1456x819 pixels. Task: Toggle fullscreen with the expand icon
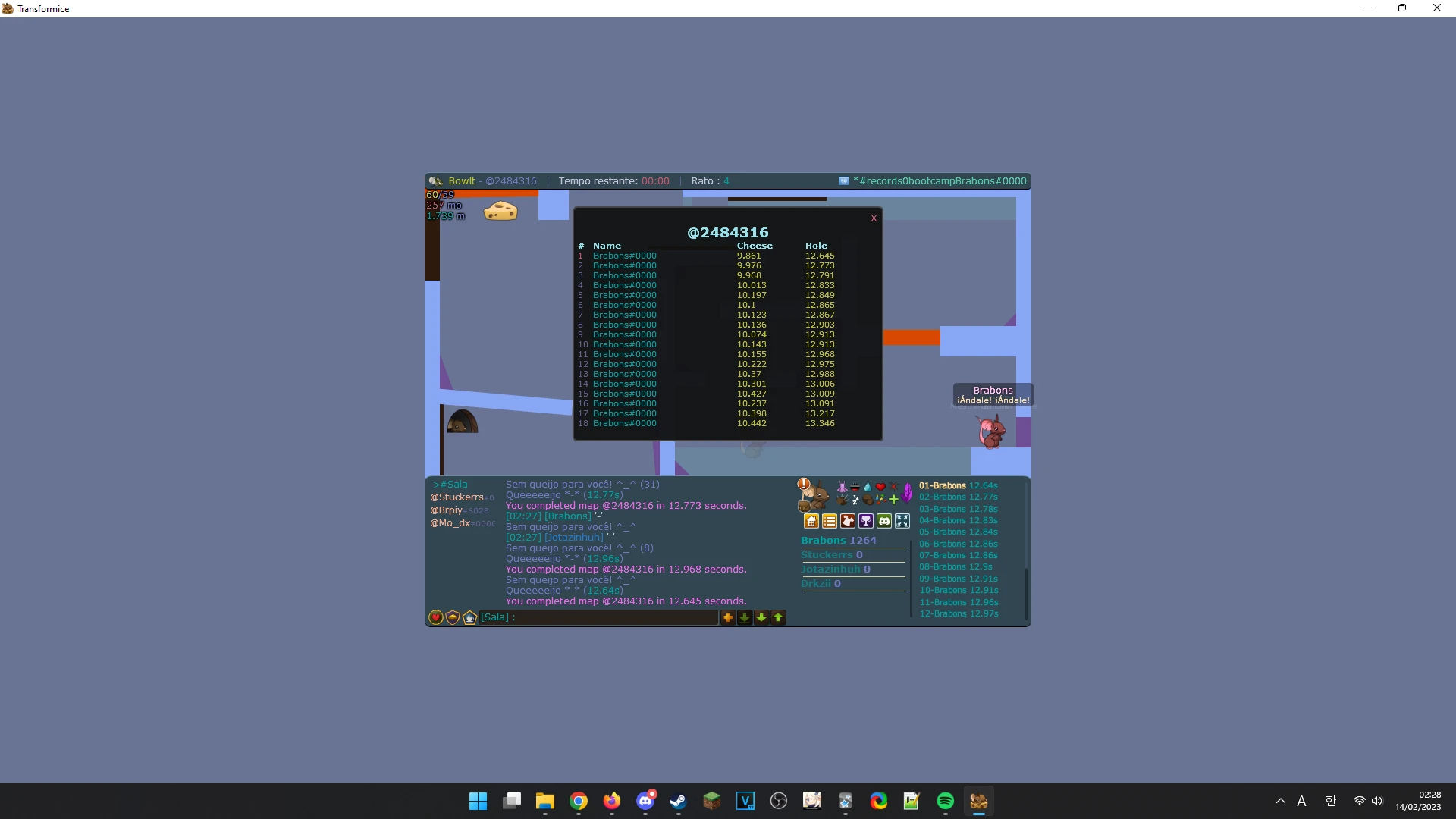click(x=902, y=521)
